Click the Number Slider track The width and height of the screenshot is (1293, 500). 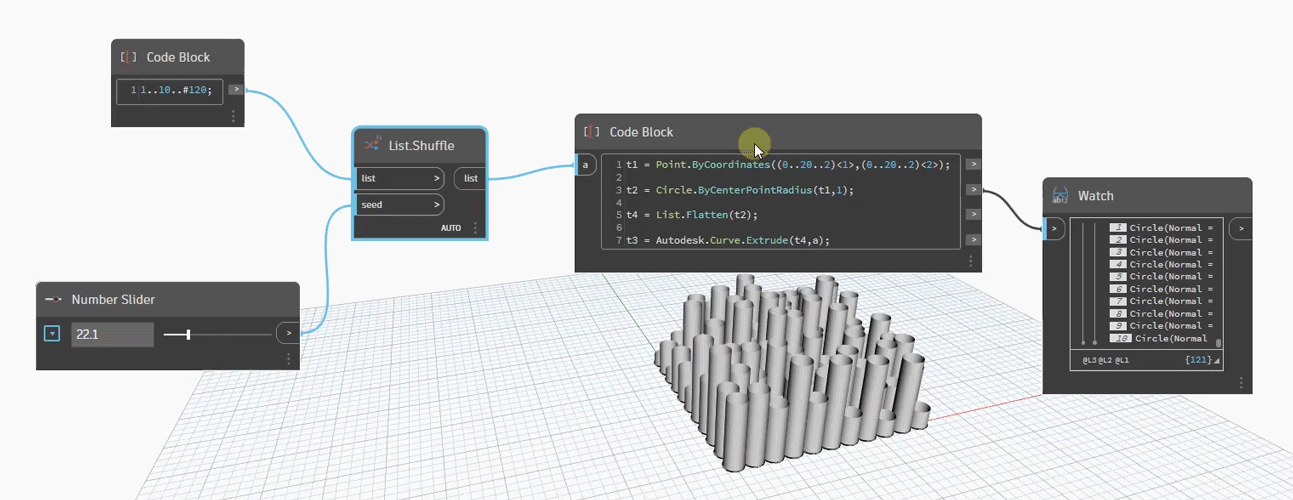click(x=216, y=334)
